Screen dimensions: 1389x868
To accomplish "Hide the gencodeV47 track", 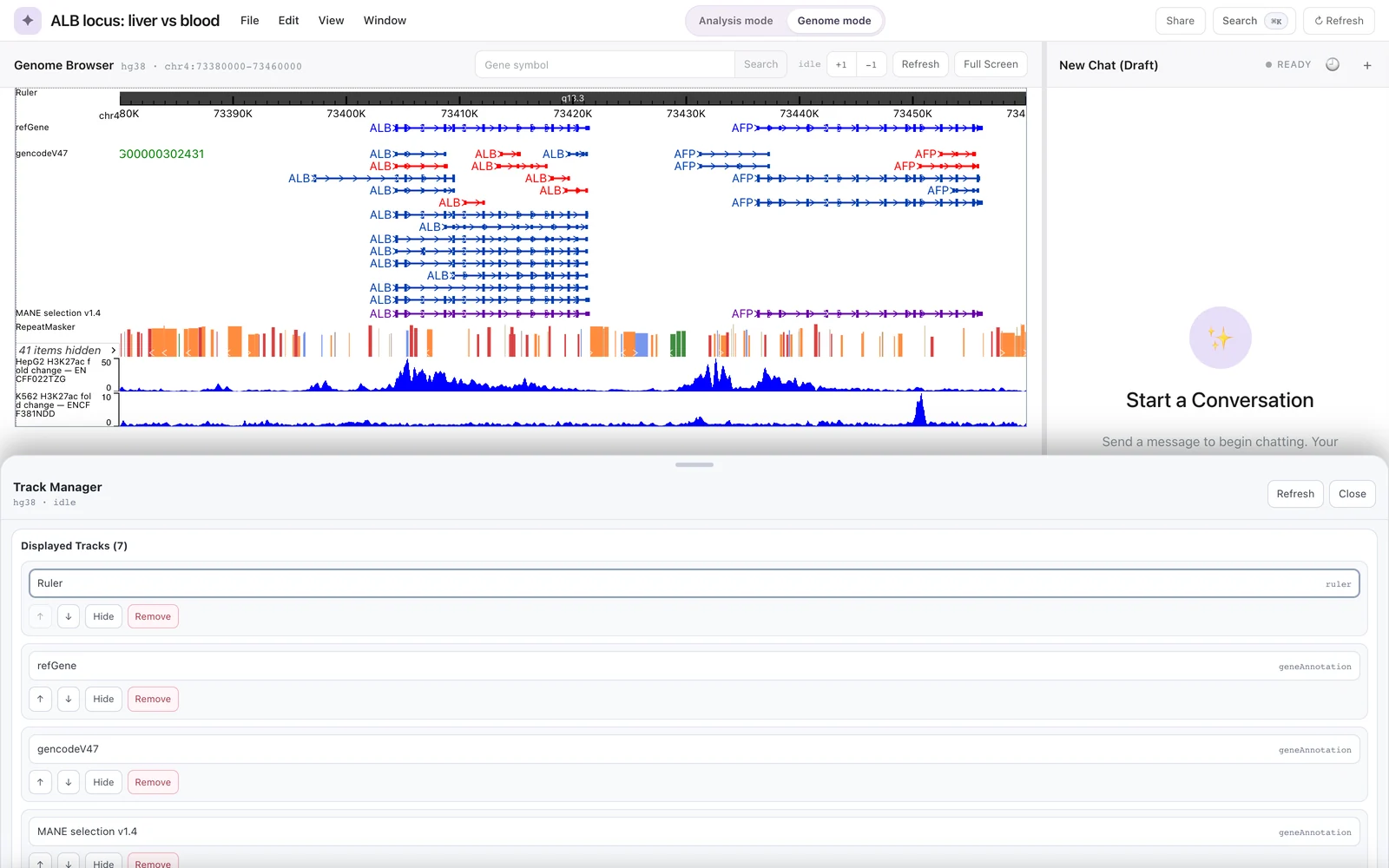I will [103, 782].
